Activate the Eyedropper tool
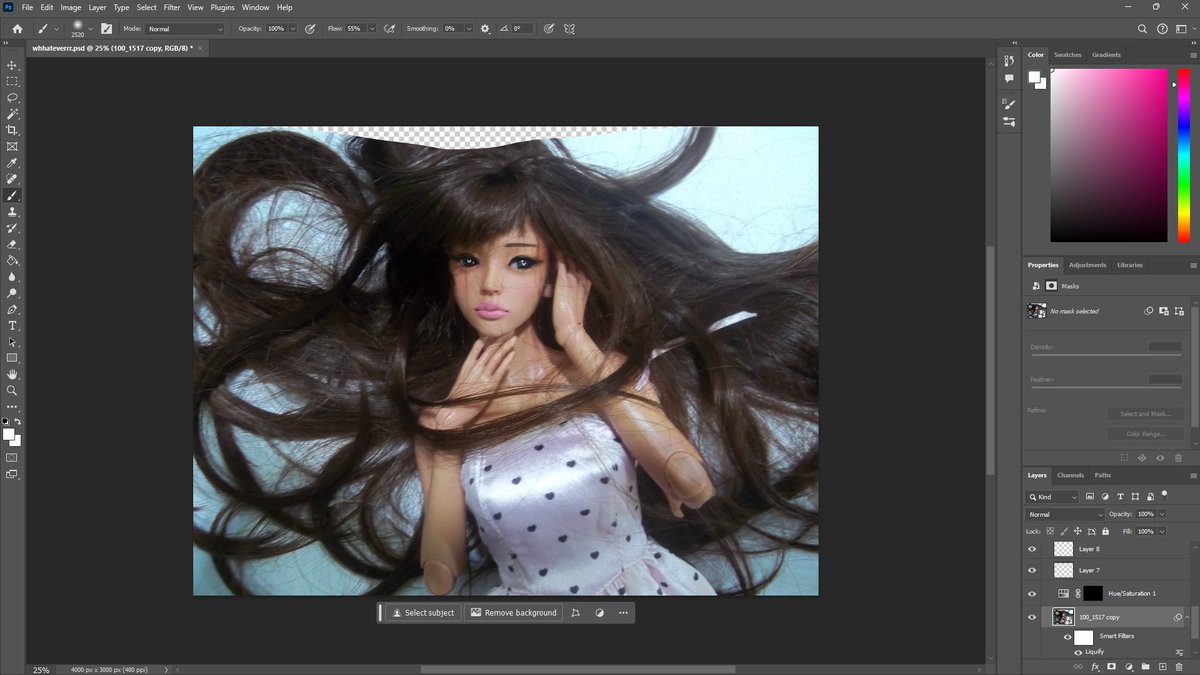1200x675 pixels. coord(12,163)
